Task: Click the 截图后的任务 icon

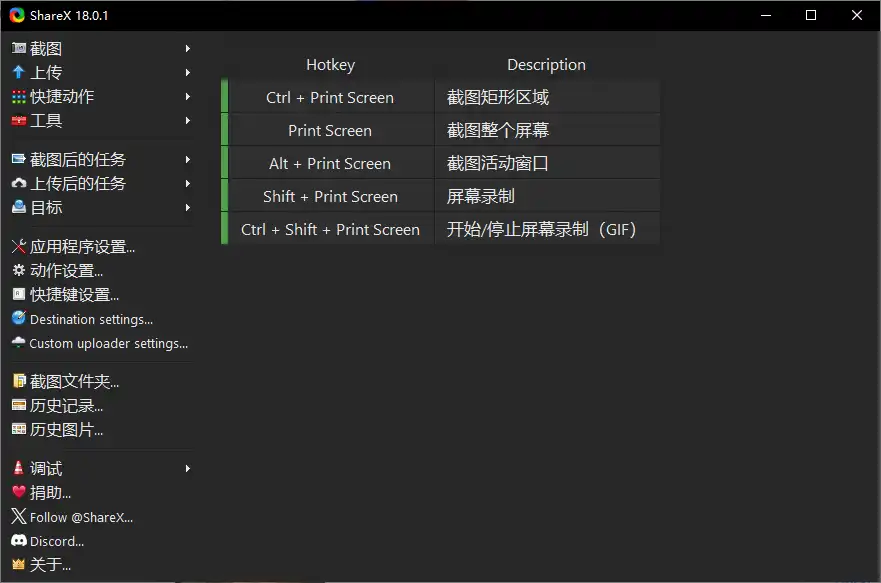Action: pyautogui.click(x=19, y=160)
